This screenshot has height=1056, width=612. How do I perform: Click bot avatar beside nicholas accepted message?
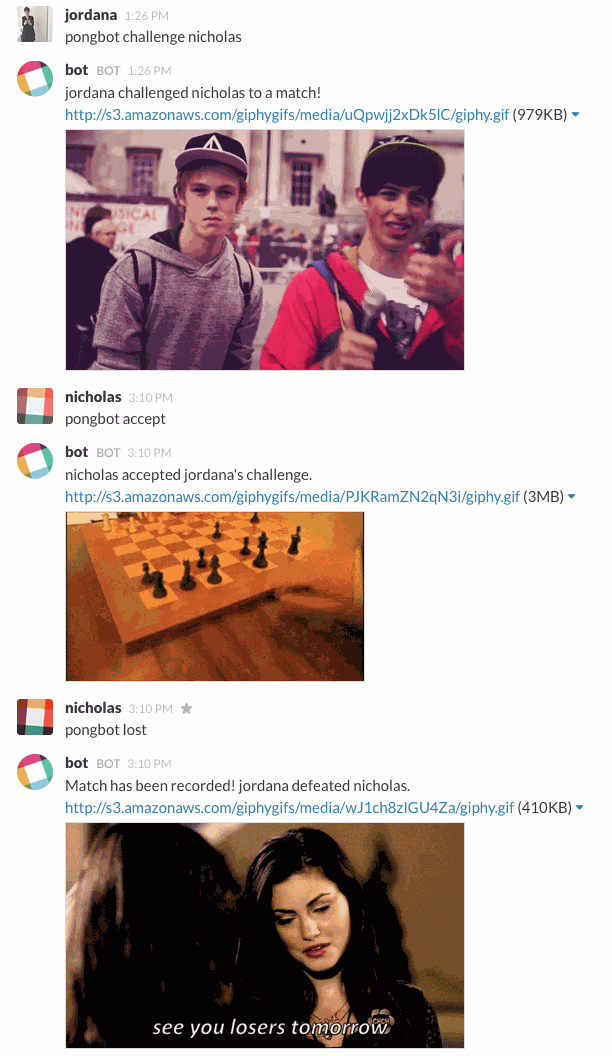click(34, 461)
